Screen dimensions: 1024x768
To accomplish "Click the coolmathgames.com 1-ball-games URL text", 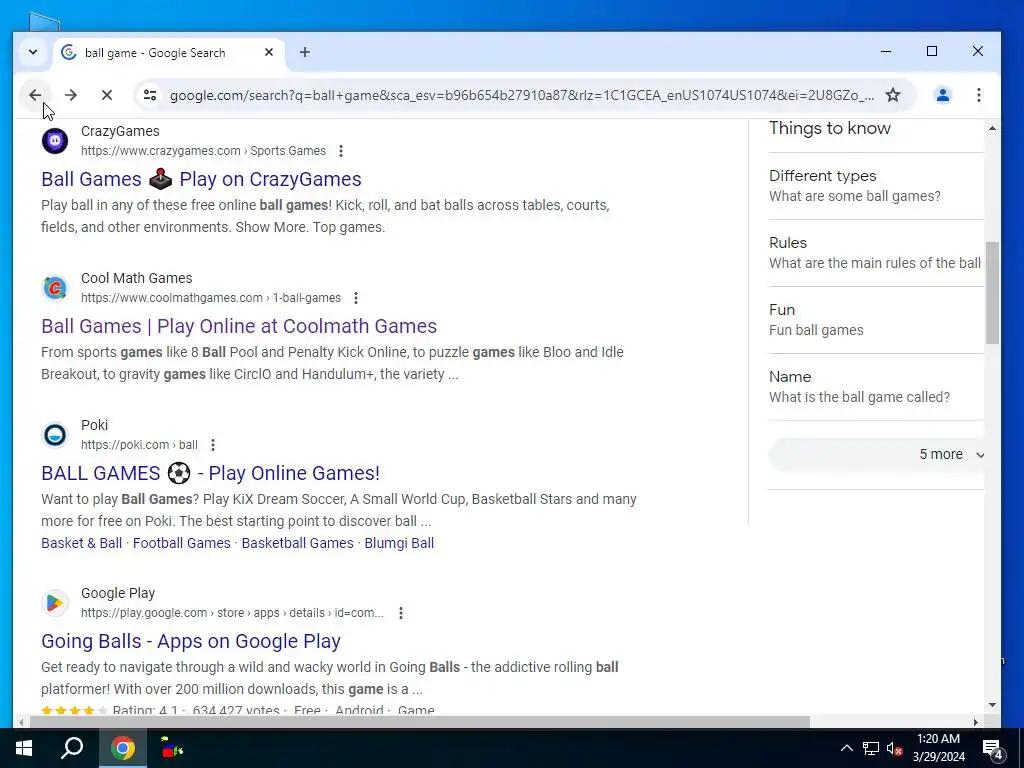I will [x=211, y=298].
